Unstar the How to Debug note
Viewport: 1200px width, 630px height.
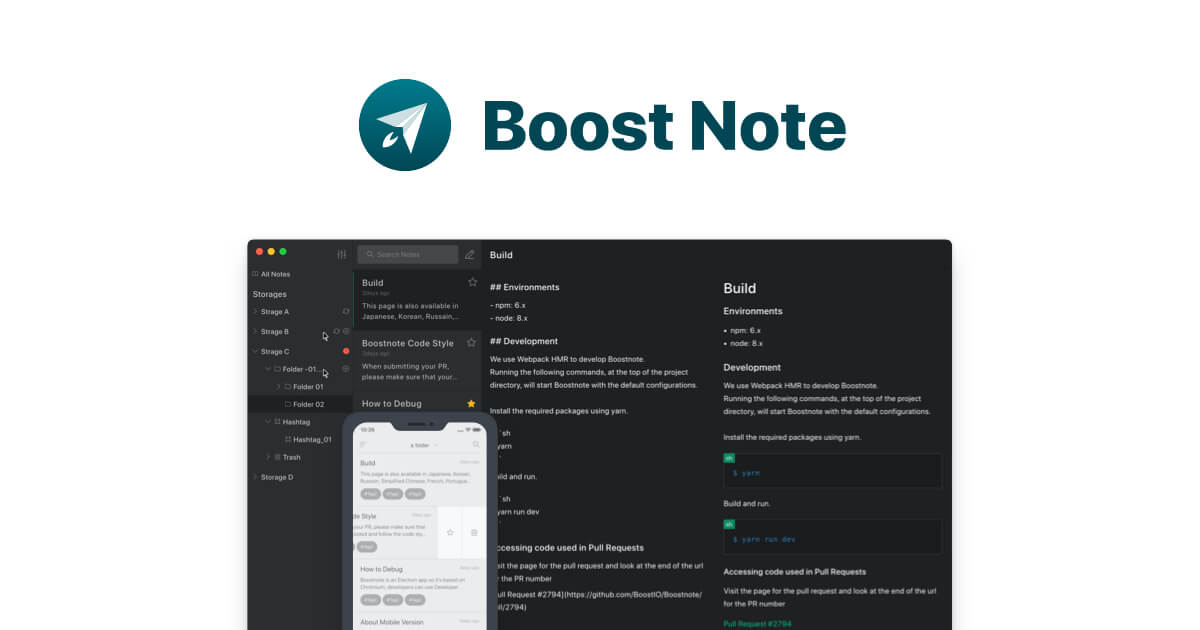pos(471,403)
